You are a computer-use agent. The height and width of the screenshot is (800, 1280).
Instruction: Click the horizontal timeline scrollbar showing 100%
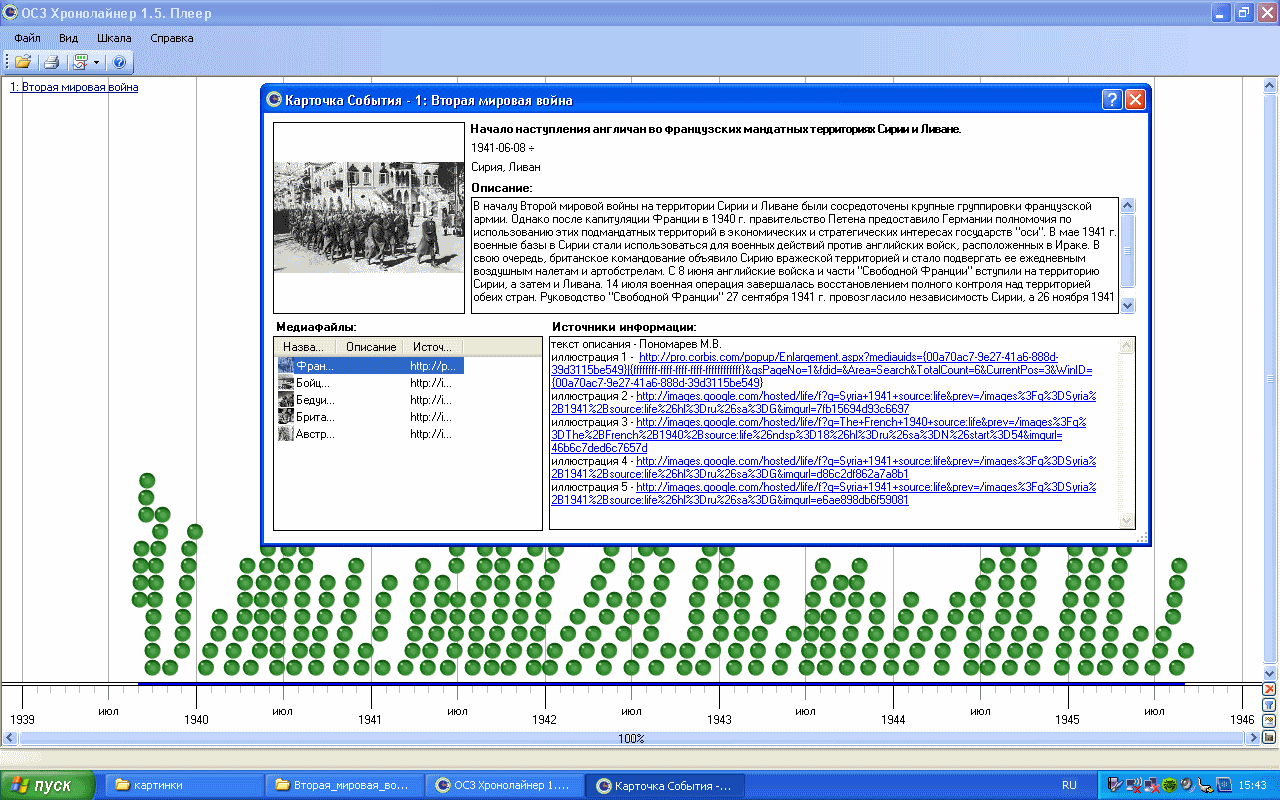[x=630, y=738]
